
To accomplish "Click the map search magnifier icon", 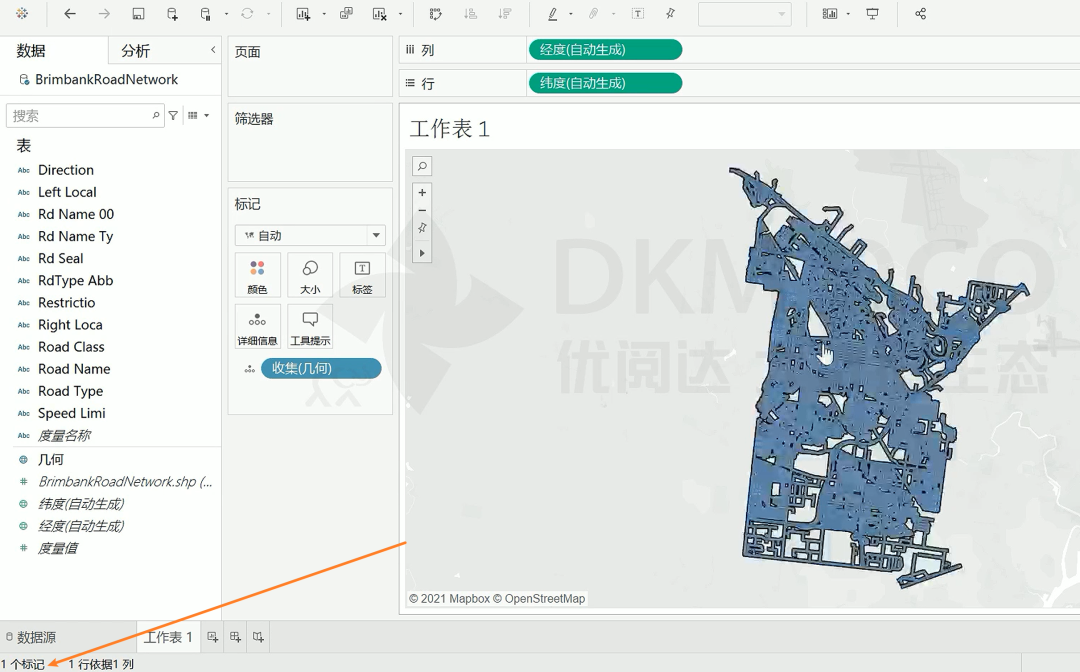I will pyautogui.click(x=422, y=167).
